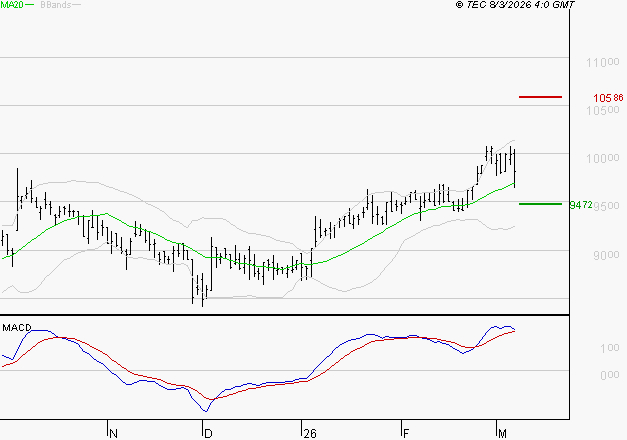Click the M month marker on time axis
The width and height of the screenshot is (627, 440).
click(502, 434)
